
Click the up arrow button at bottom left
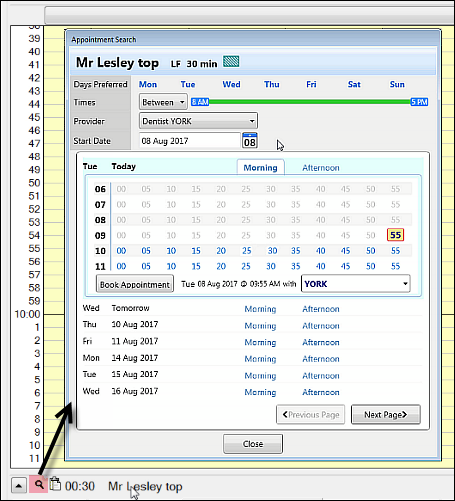point(19,486)
